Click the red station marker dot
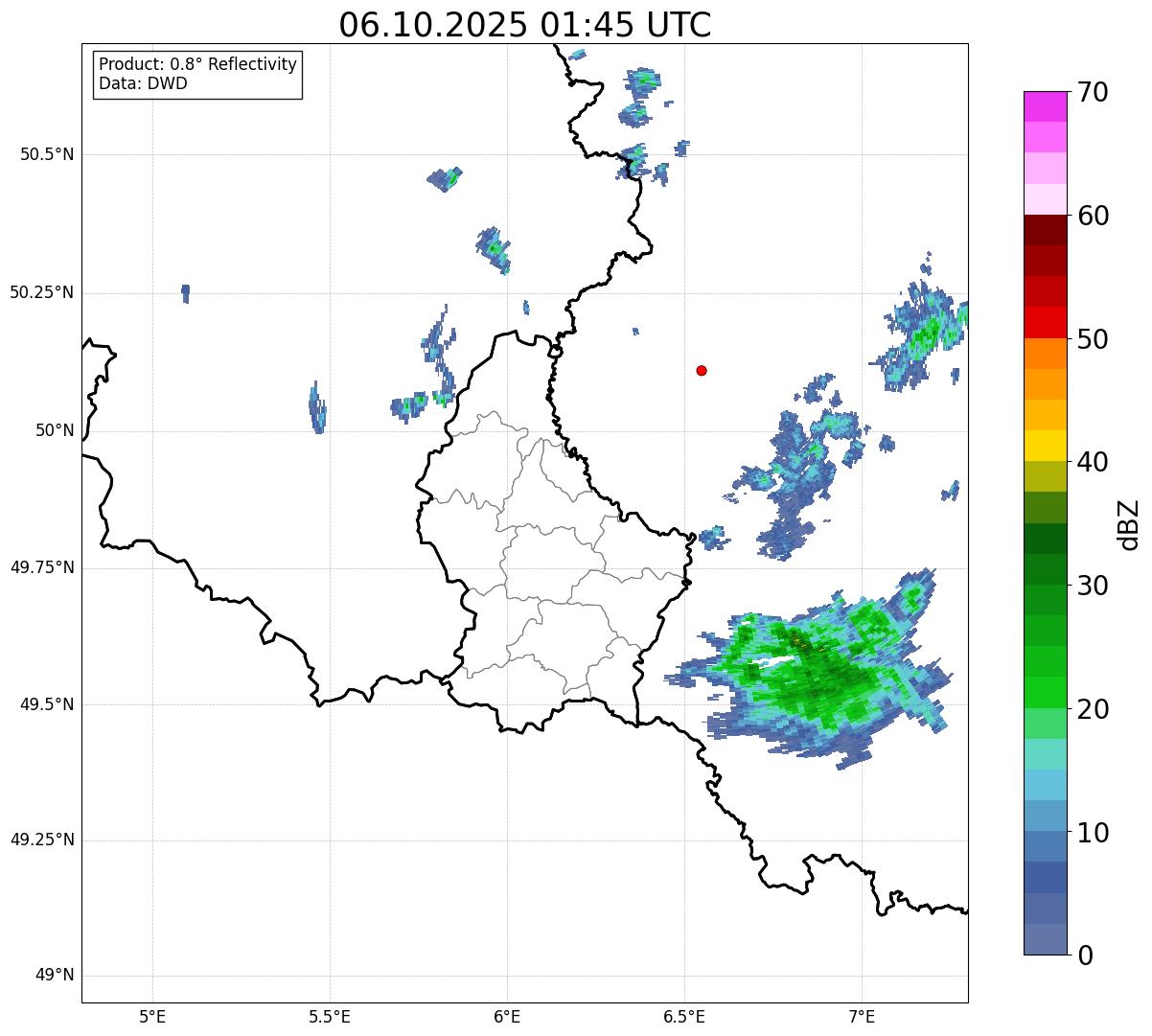The height and width of the screenshot is (1036, 1152). coord(702,370)
